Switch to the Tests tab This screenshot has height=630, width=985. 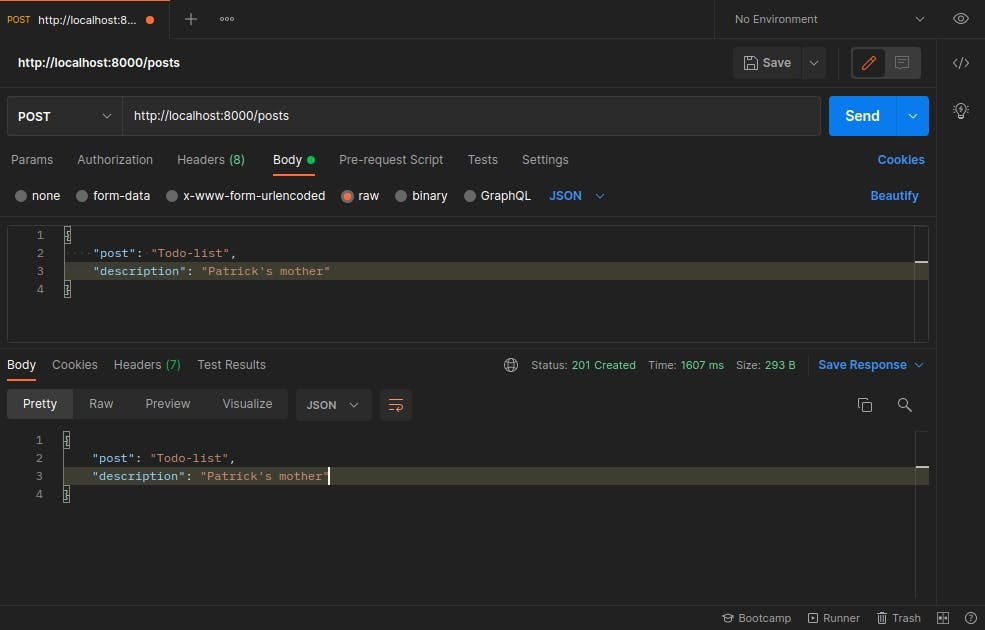point(482,160)
